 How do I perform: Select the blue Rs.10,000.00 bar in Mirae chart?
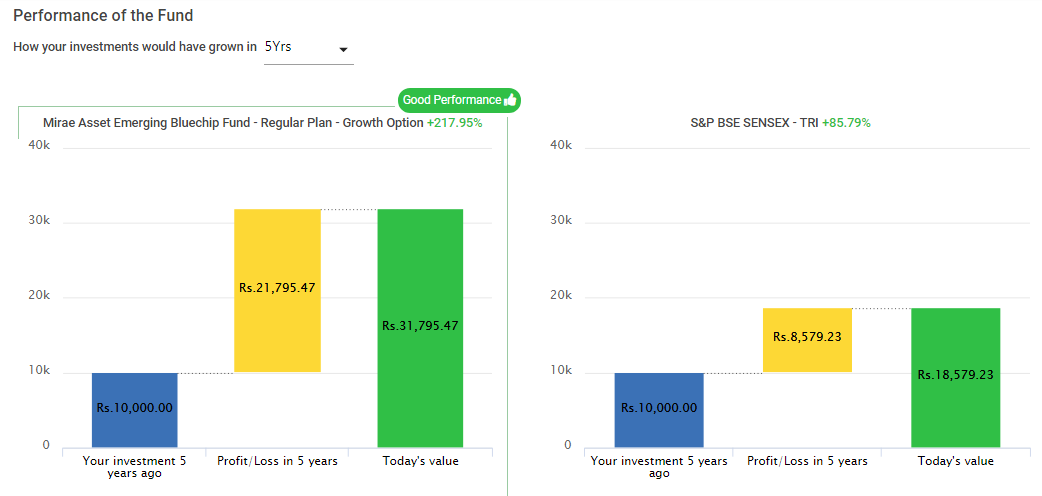(x=135, y=409)
